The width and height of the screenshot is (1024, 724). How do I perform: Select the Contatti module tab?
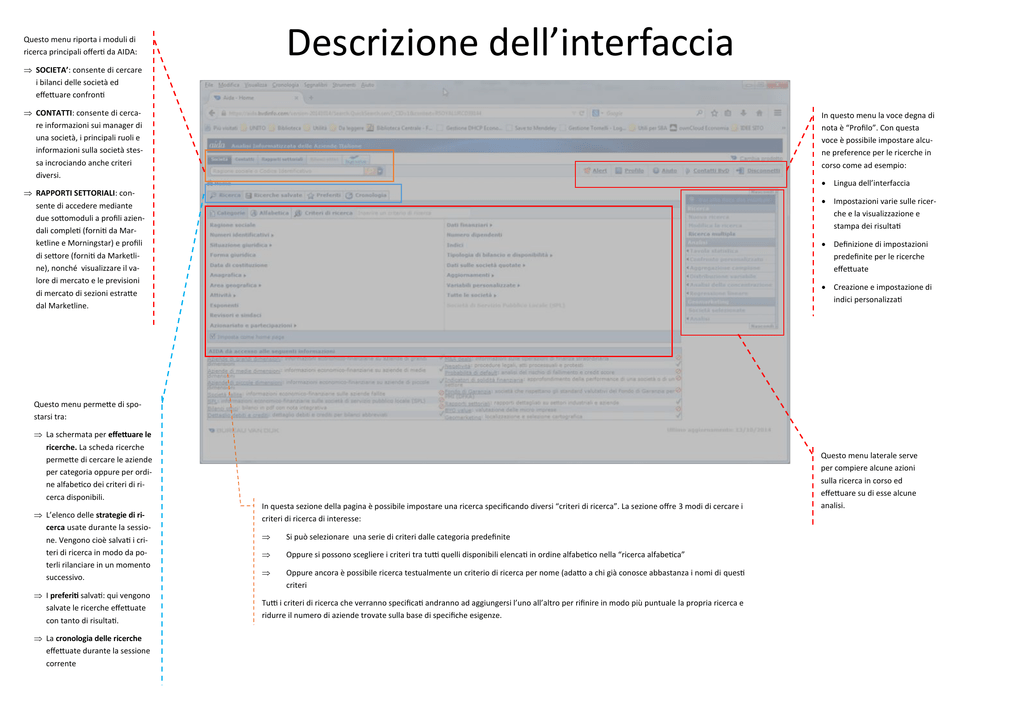pos(244,159)
